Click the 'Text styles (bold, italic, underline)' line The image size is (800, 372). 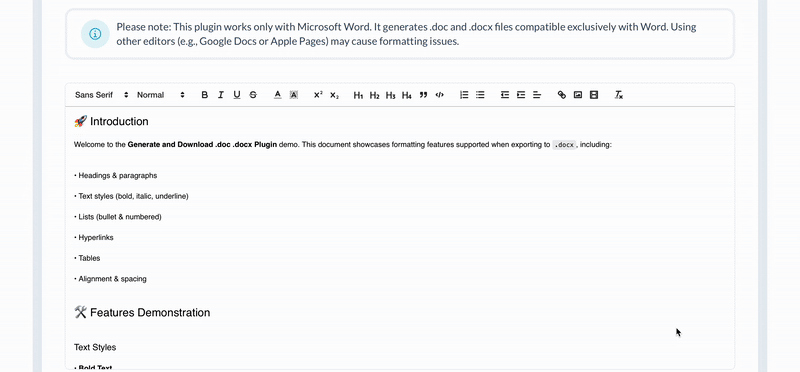[x=131, y=196]
